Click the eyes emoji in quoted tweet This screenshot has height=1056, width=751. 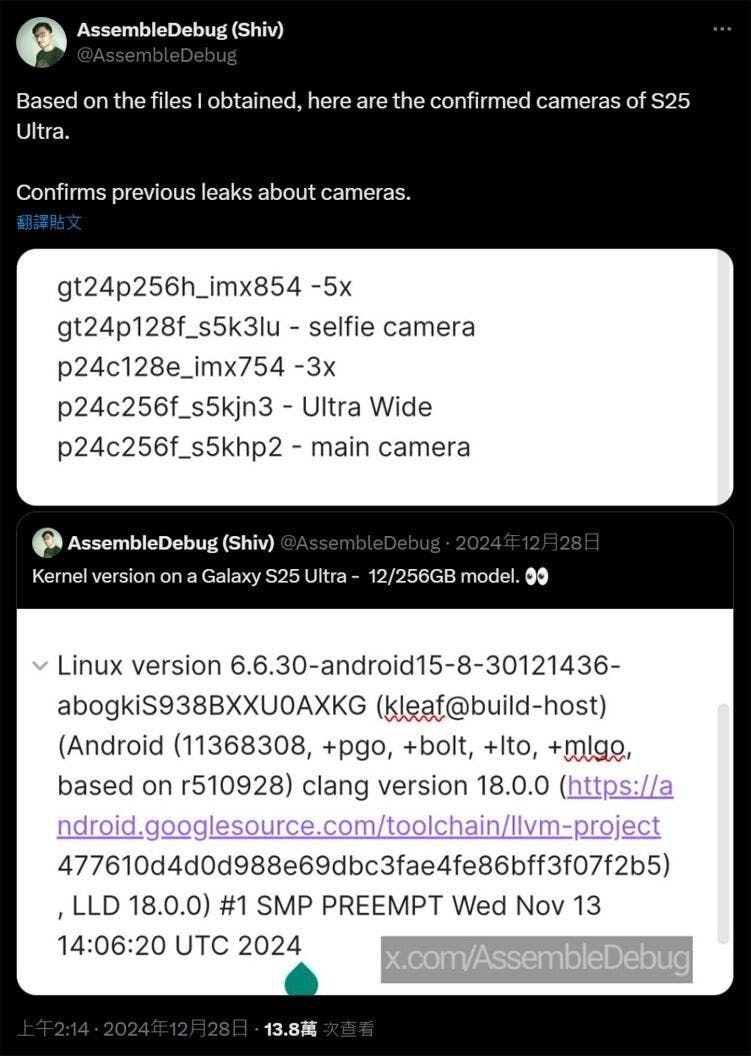click(537, 577)
